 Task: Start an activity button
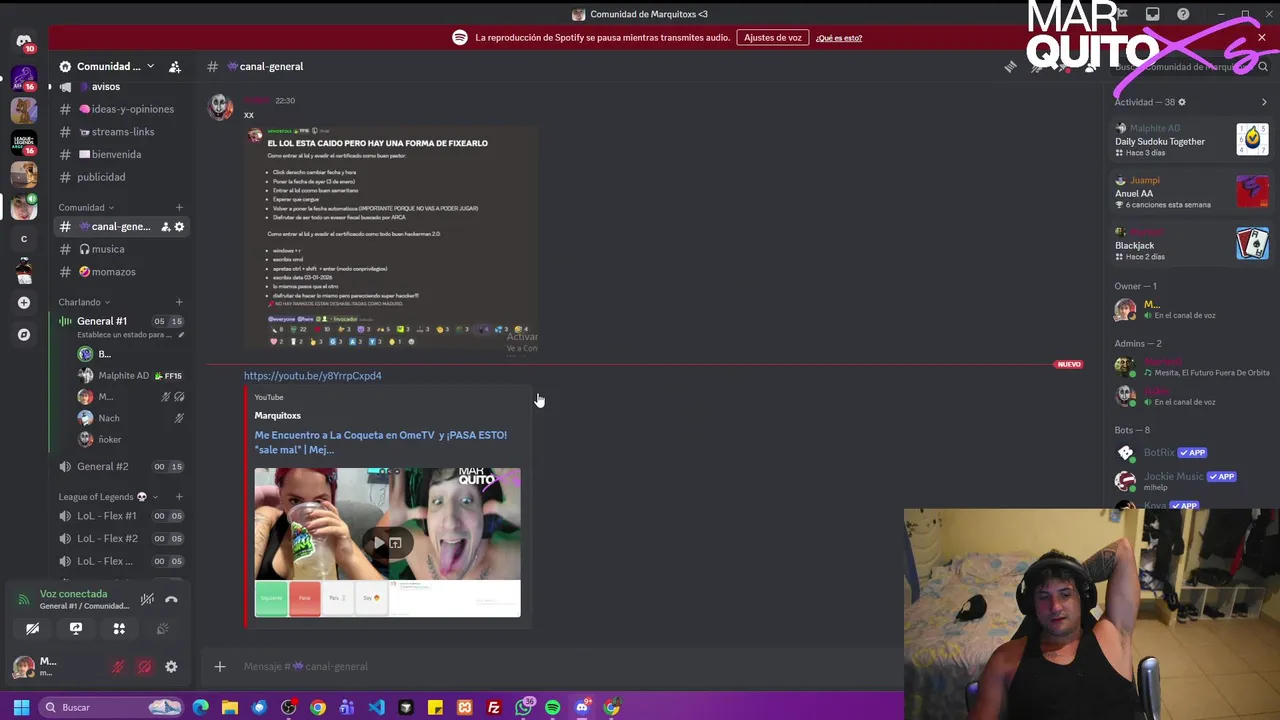(119, 629)
